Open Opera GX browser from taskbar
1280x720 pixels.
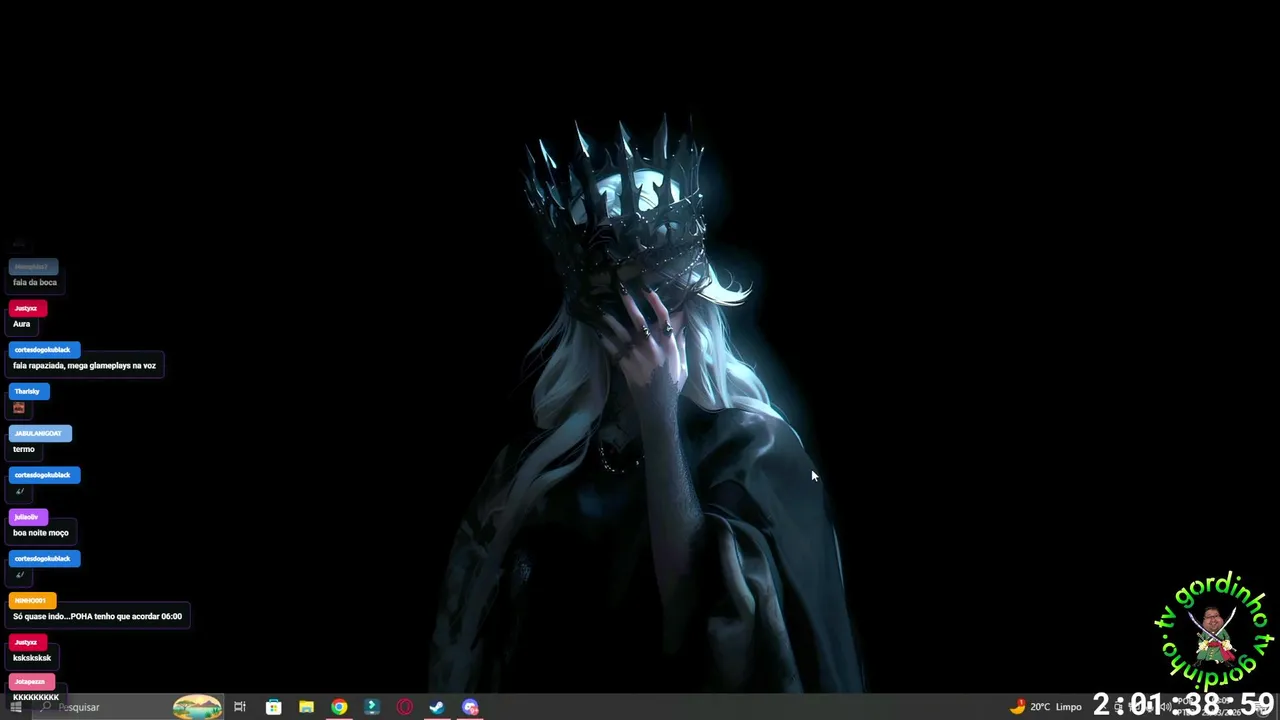point(405,707)
